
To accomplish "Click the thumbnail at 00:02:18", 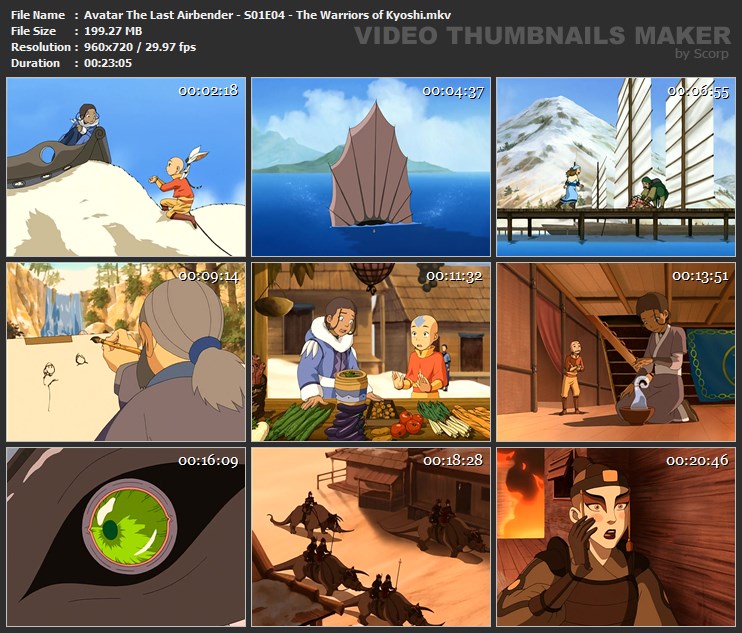I will 126,167.
